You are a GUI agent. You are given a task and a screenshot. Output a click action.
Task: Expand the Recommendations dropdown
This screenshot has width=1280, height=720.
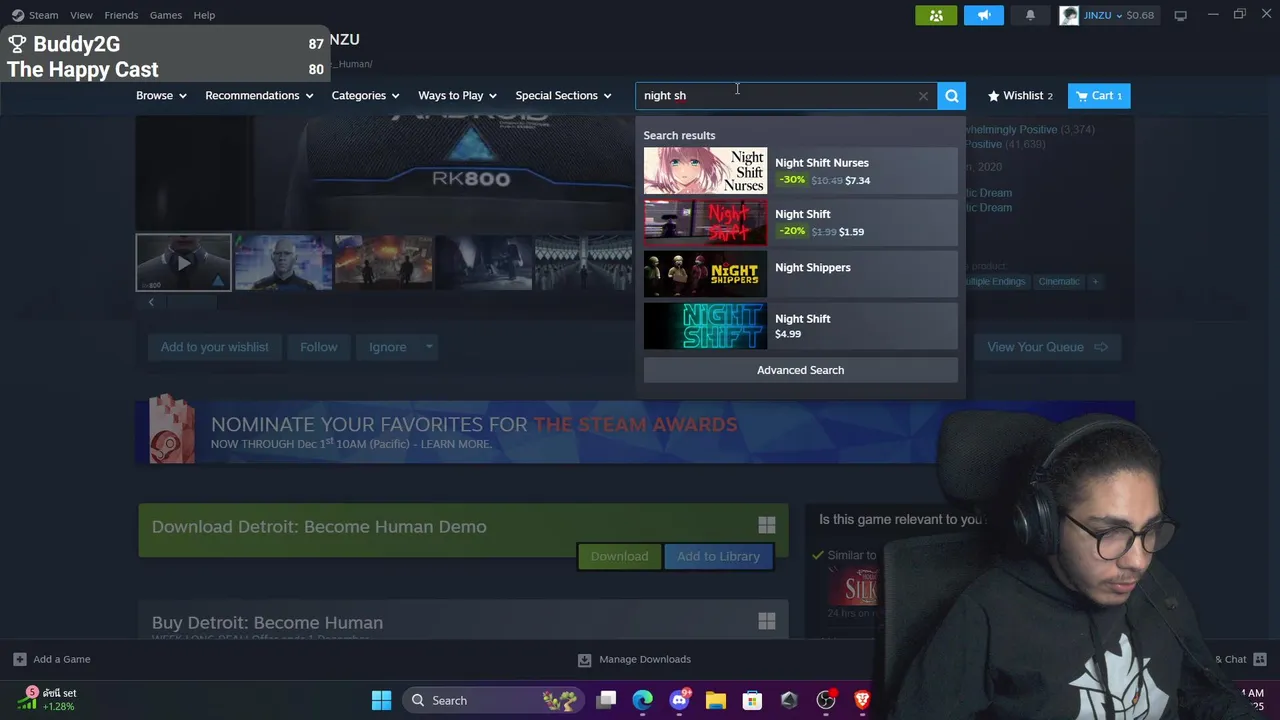coord(259,96)
